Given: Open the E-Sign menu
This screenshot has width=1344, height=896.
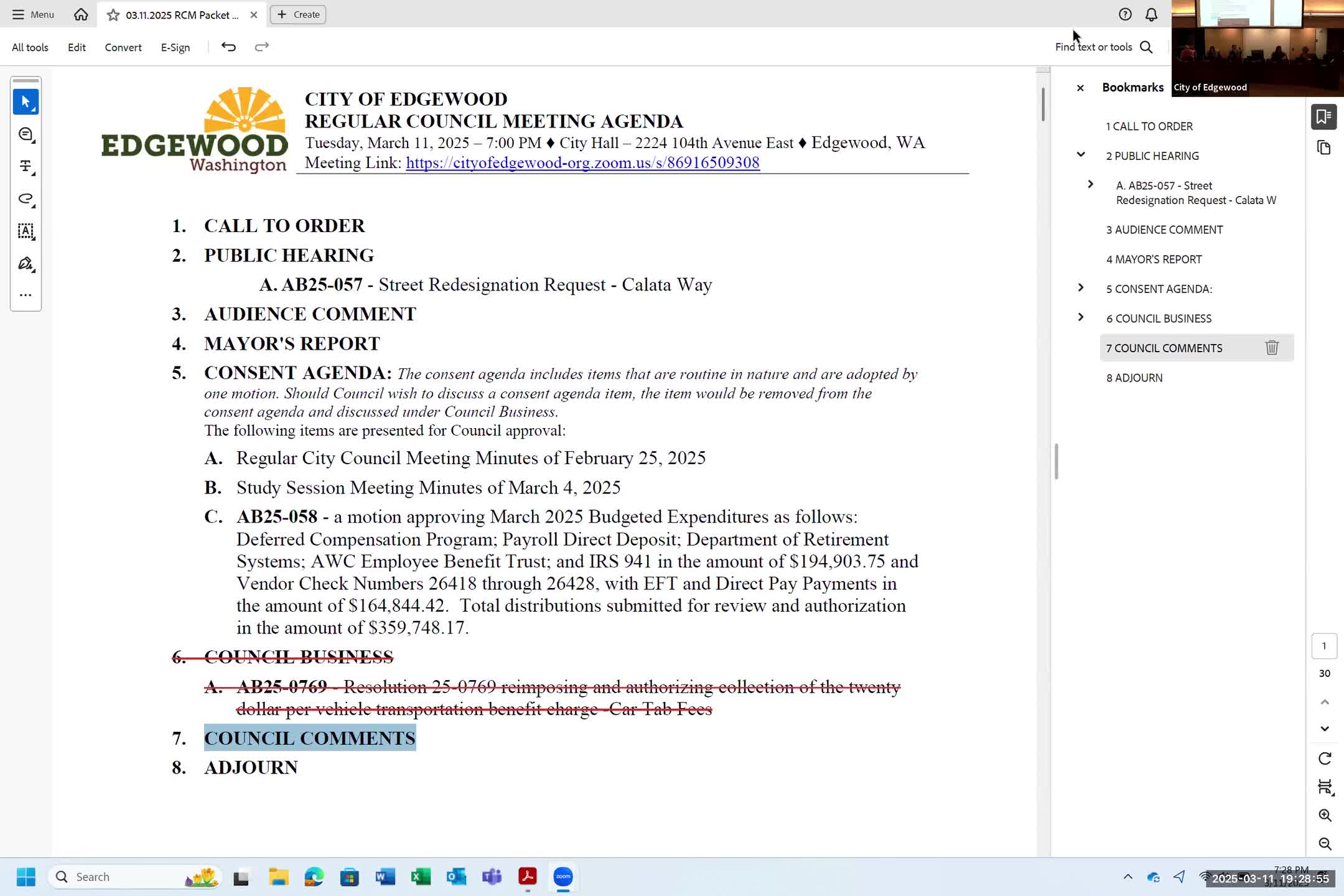Looking at the screenshot, I should point(175,47).
